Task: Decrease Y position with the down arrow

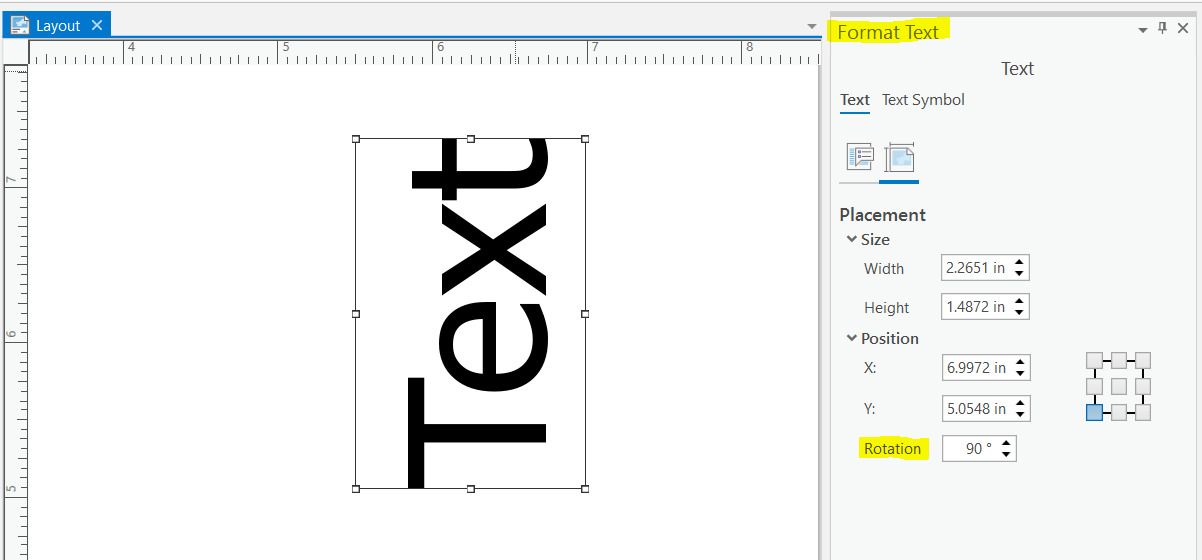Action: [1019, 415]
